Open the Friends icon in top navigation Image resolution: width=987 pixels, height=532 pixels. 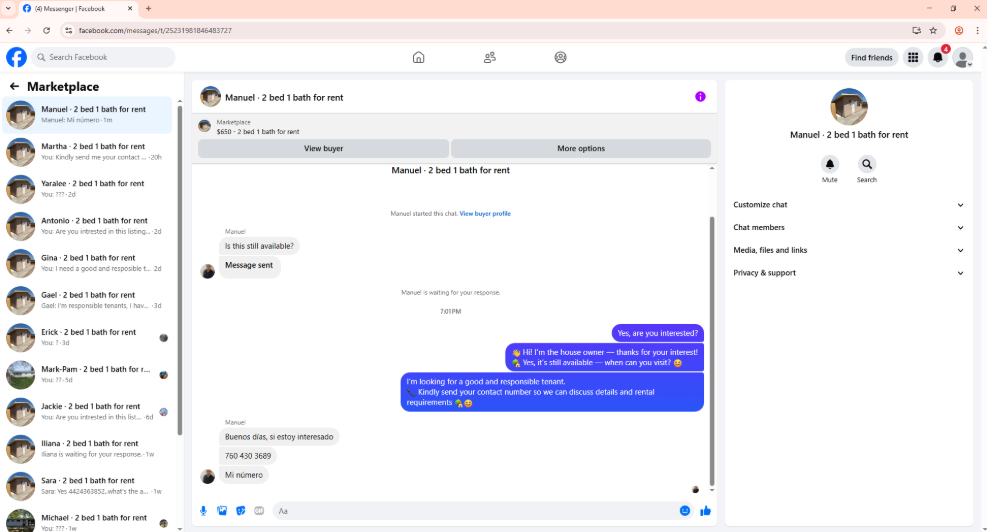[x=490, y=57]
